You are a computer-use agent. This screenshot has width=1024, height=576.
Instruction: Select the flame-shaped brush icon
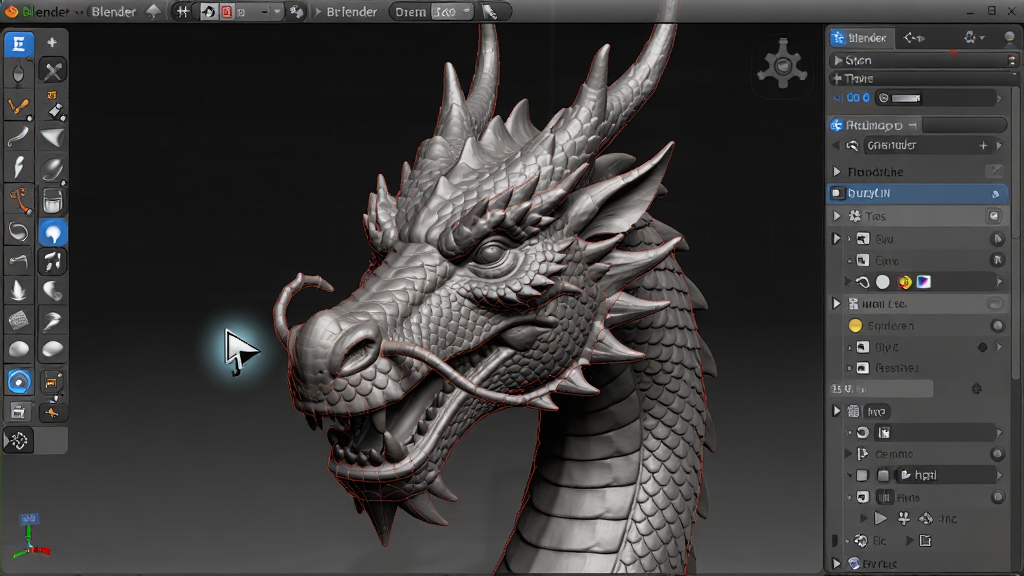tap(18, 289)
